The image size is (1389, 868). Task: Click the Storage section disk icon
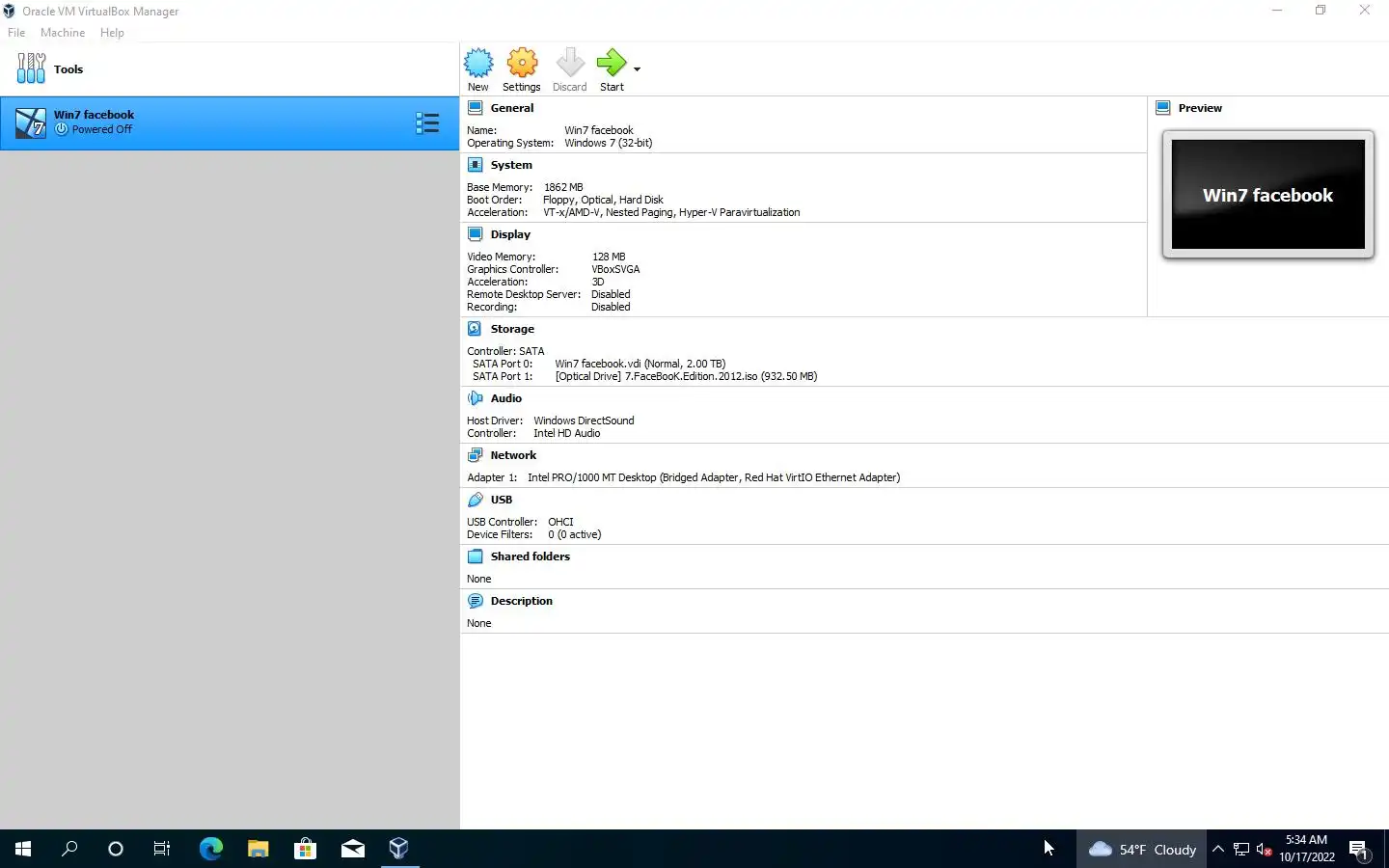click(x=475, y=329)
